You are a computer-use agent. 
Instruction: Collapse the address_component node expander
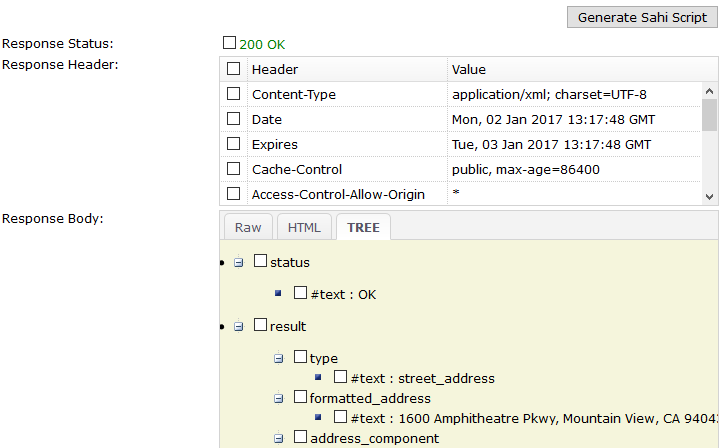(x=279, y=438)
